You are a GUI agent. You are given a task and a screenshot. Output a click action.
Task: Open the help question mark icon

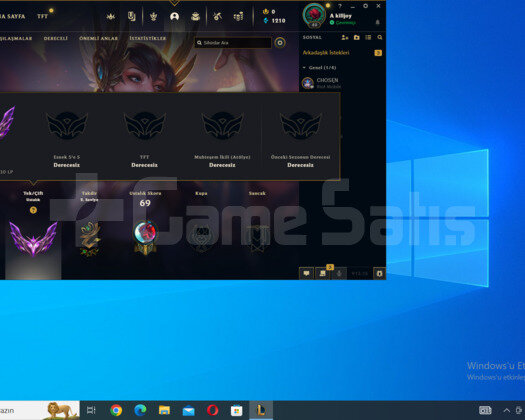tap(340, 6)
